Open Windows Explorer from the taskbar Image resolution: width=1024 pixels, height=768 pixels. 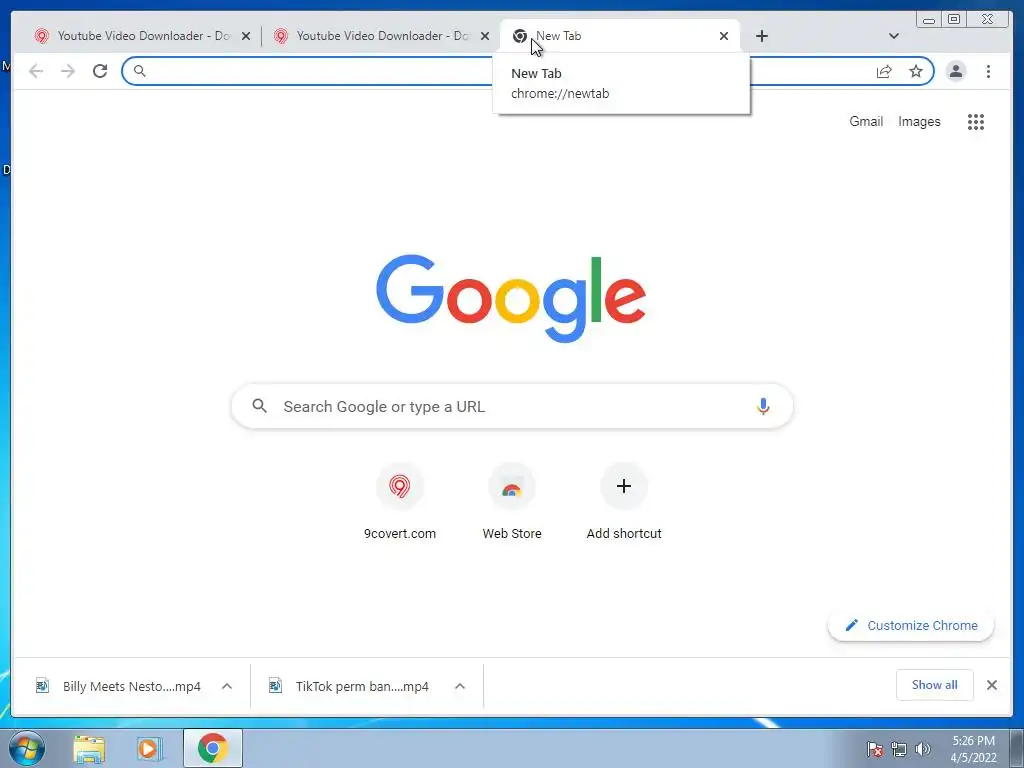tap(89, 749)
